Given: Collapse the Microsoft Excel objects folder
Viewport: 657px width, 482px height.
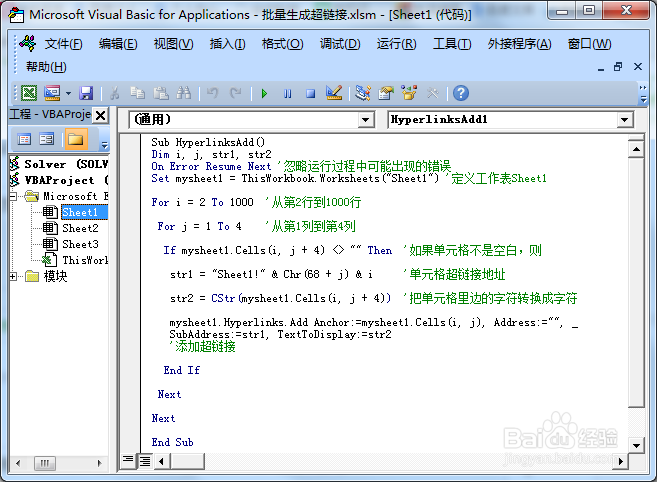Looking at the screenshot, I should point(13,196).
